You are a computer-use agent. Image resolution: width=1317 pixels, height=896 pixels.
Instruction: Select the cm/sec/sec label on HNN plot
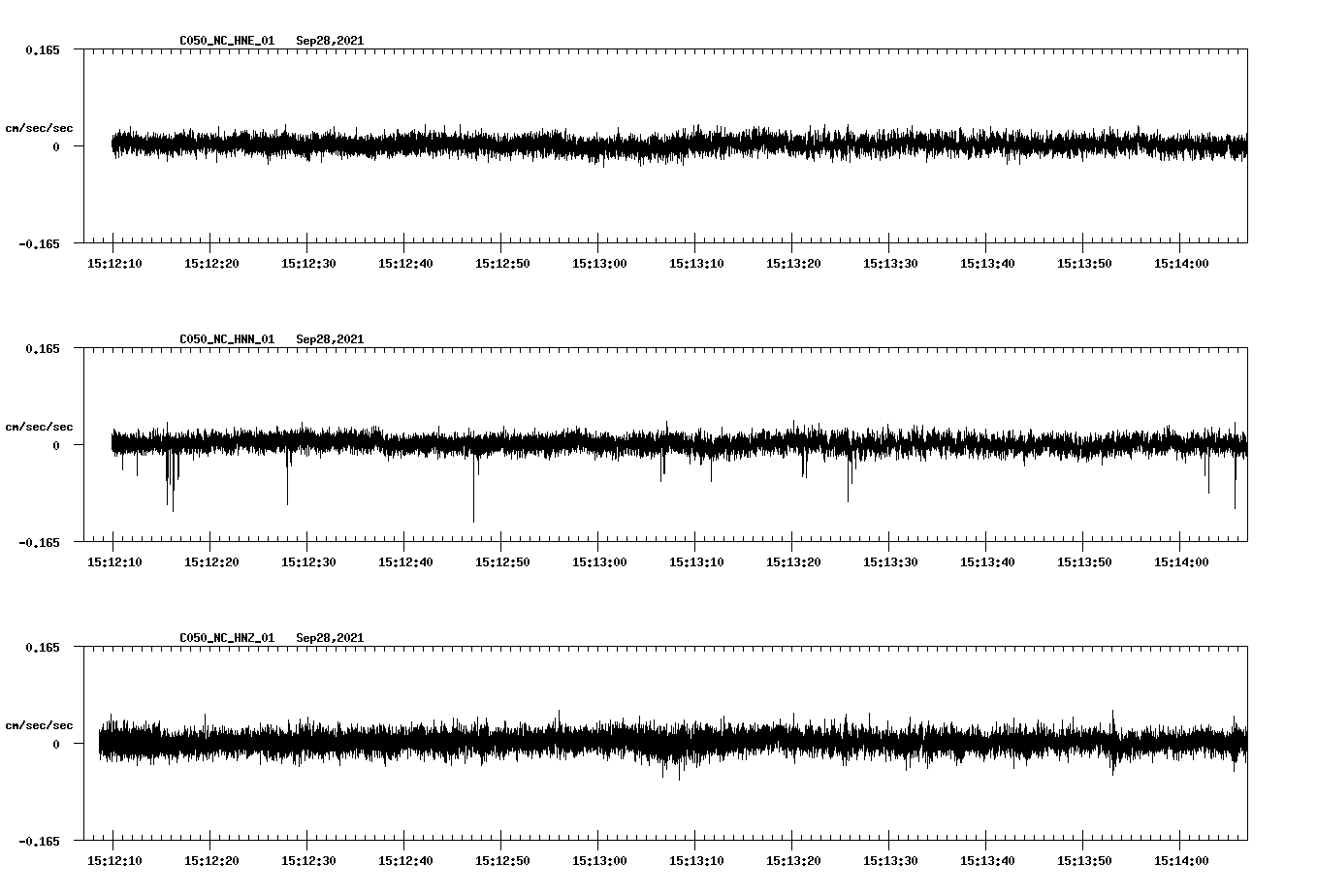39,427
